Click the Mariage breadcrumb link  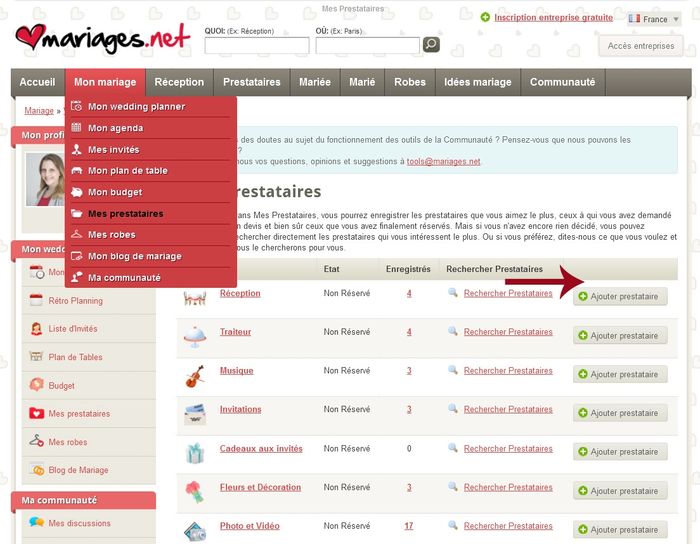tap(39, 111)
